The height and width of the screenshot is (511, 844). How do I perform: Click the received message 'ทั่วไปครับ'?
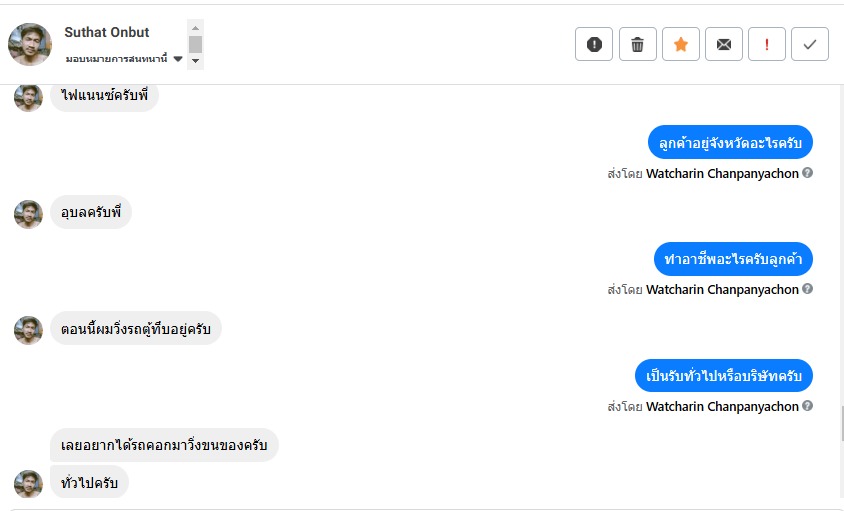tap(89, 483)
